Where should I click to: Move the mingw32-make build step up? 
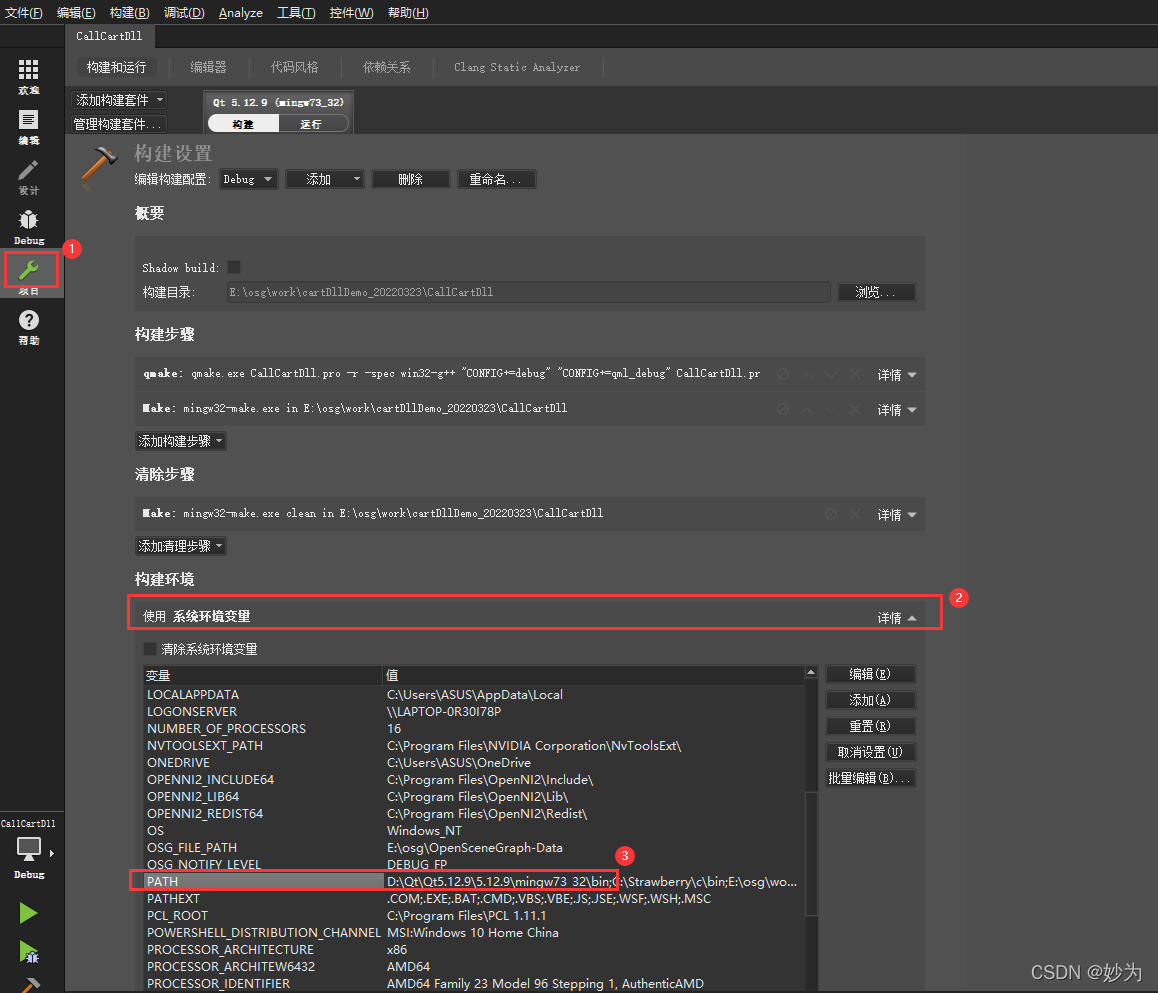(807, 409)
